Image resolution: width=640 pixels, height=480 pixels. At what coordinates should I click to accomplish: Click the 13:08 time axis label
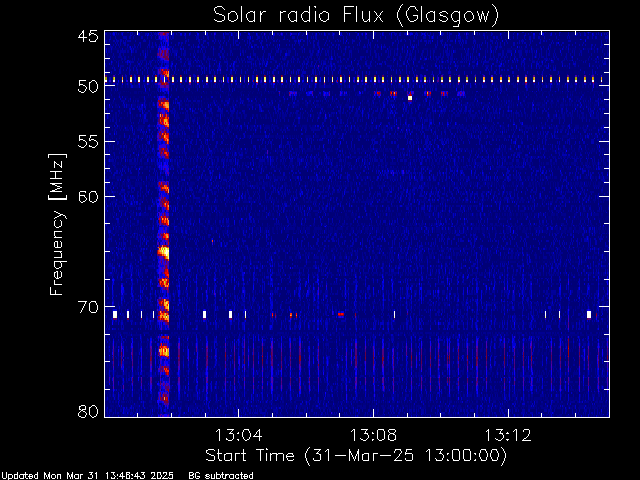click(373, 436)
